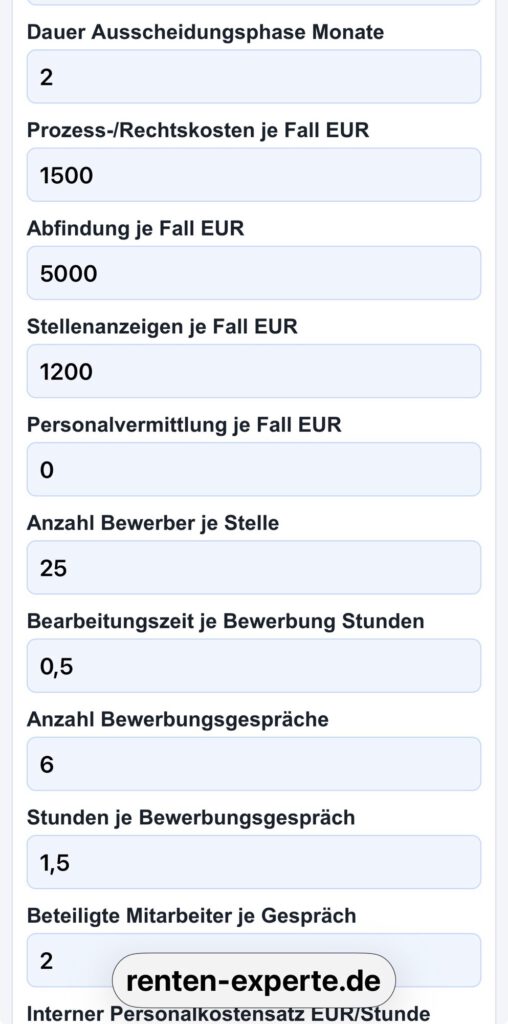The width and height of the screenshot is (508, 1024).
Task: Click the Beteiligte Mitarbeiter je Gespräch field
Action: tap(253, 960)
